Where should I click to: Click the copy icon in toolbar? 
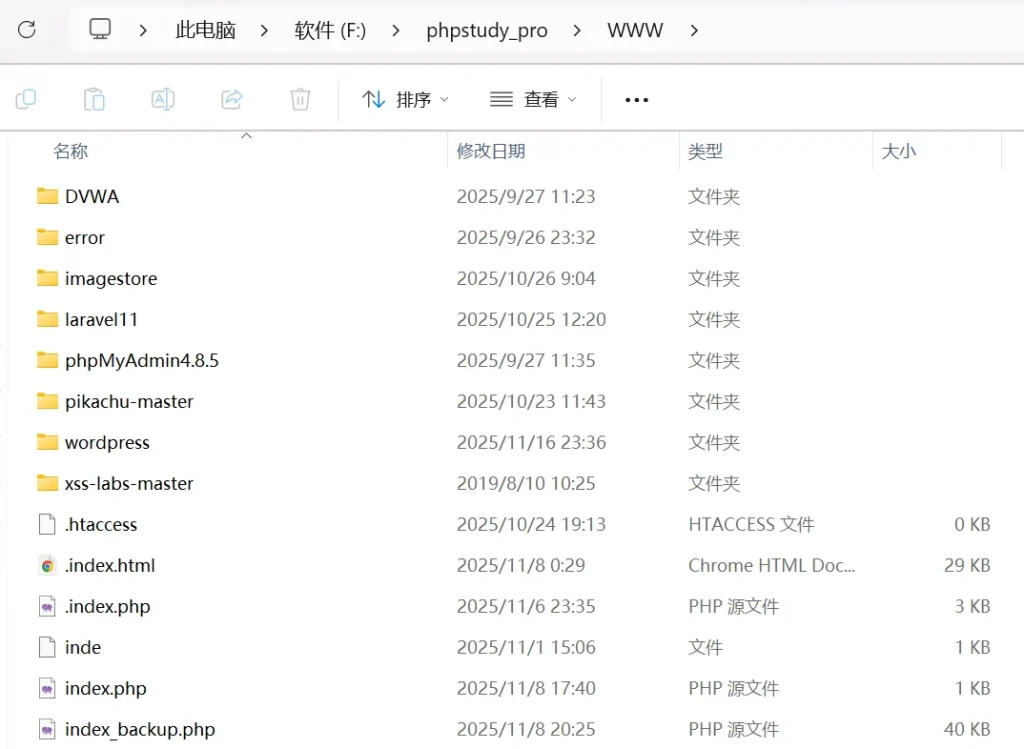(x=26, y=99)
